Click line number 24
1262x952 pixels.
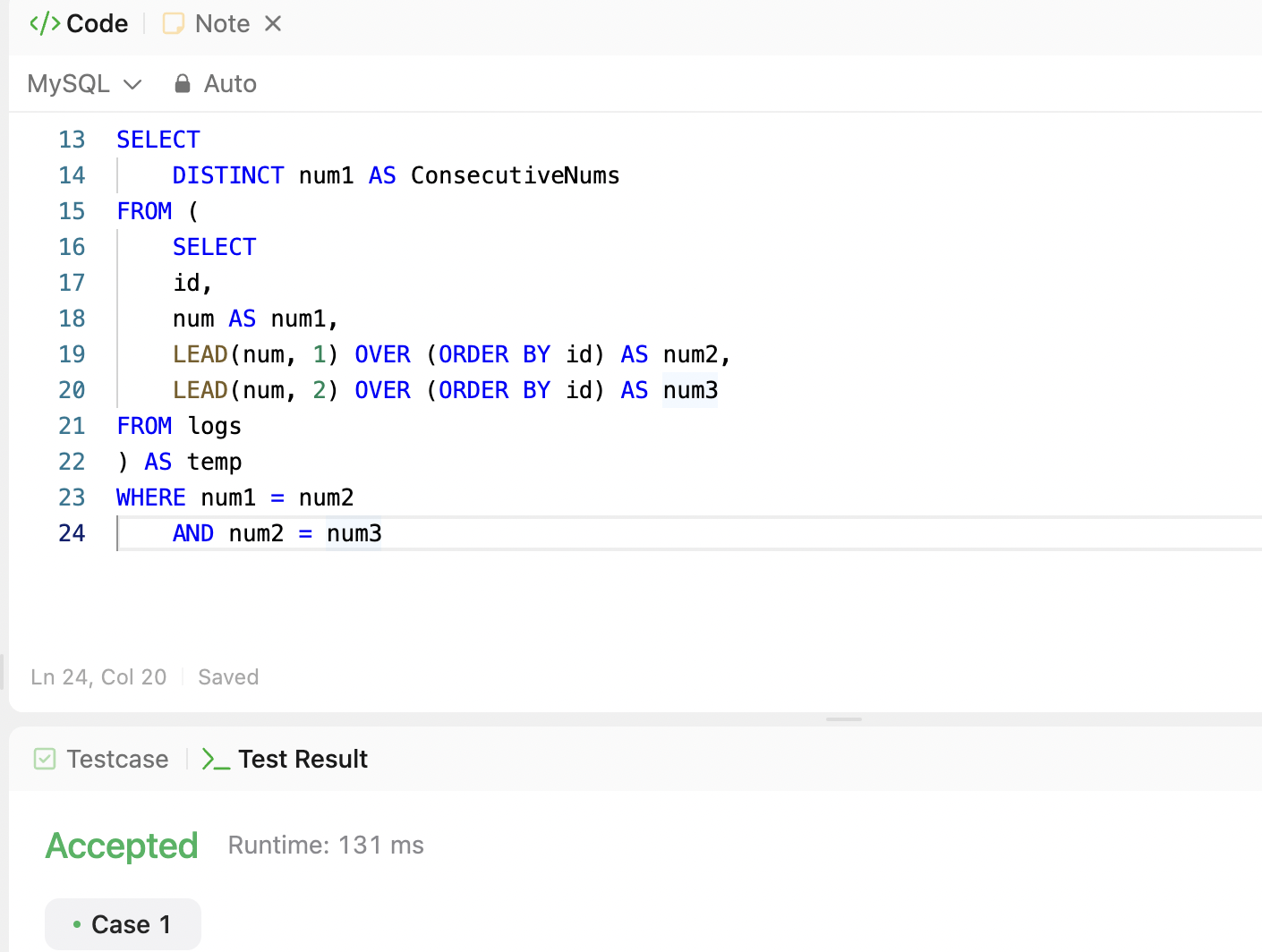(72, 533)
